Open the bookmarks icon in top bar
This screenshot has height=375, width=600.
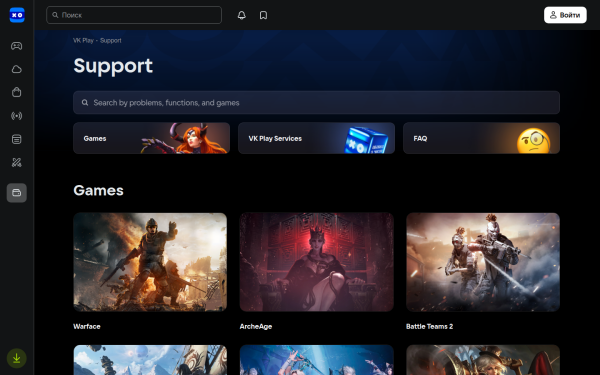tap(263, 15)
